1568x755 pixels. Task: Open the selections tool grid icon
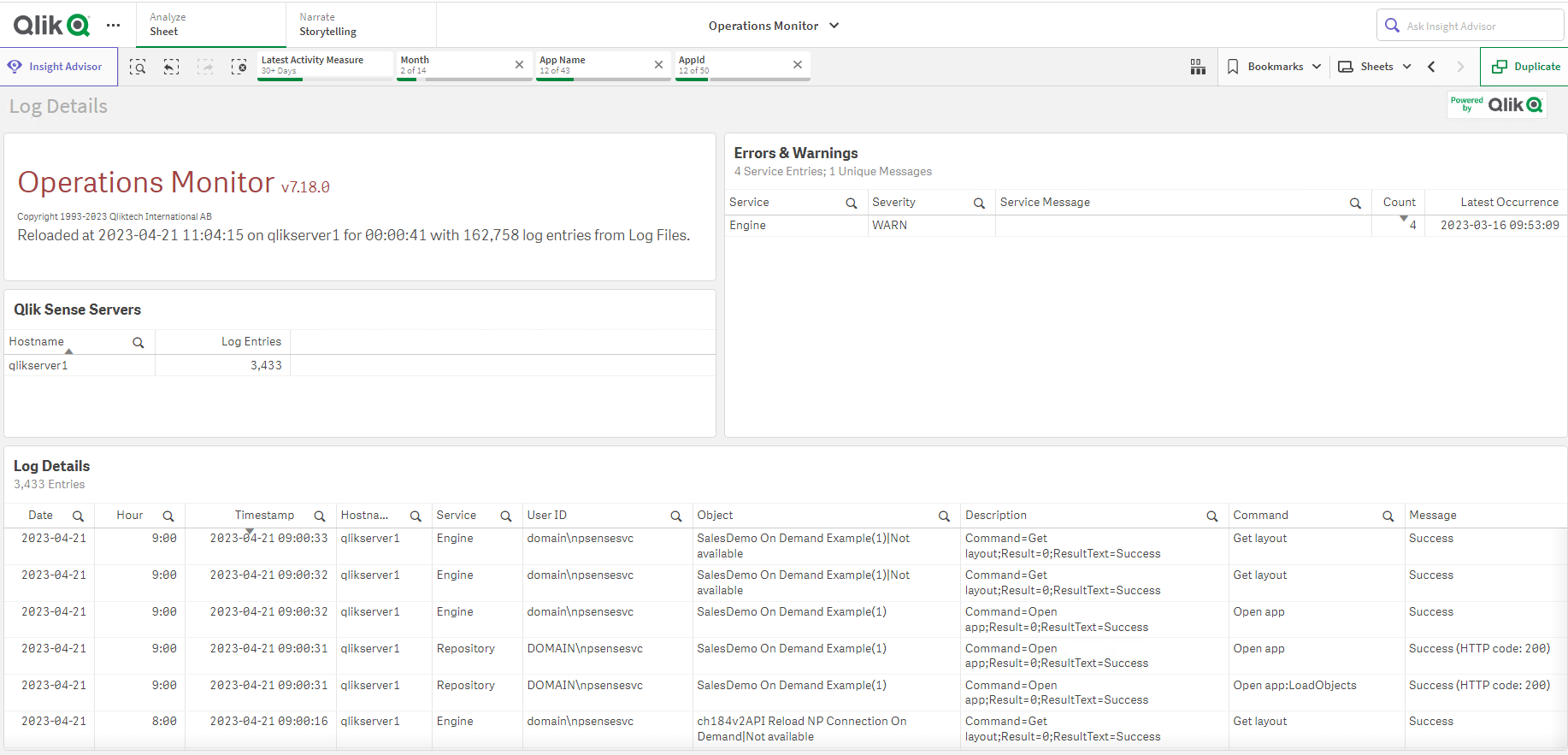(1198, 67)
